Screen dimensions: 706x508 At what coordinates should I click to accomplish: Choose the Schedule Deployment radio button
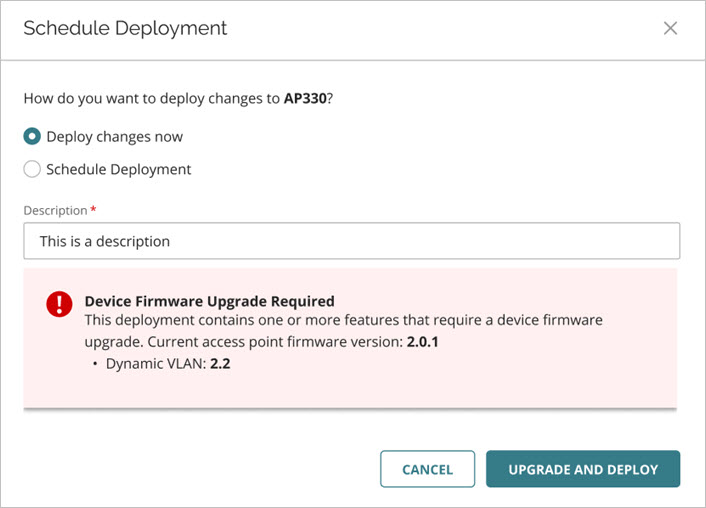[32, 169]
